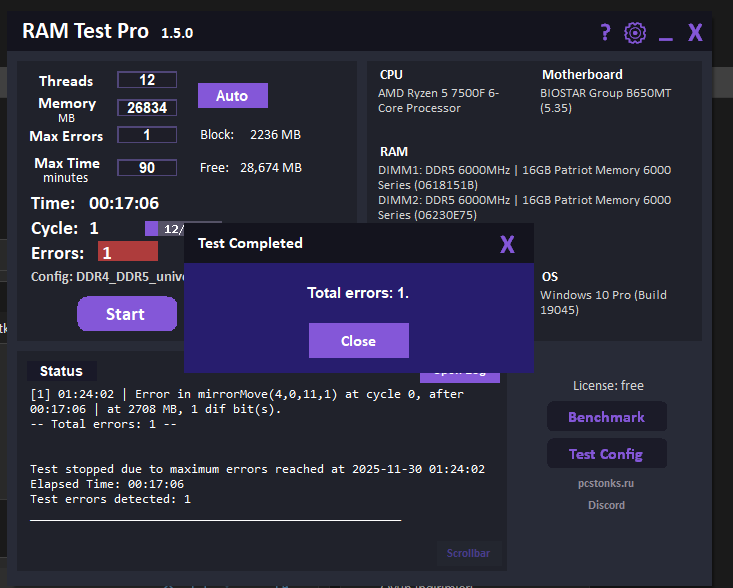Select the 'License: free' label
Screen dimensions: 733x588
608,386
